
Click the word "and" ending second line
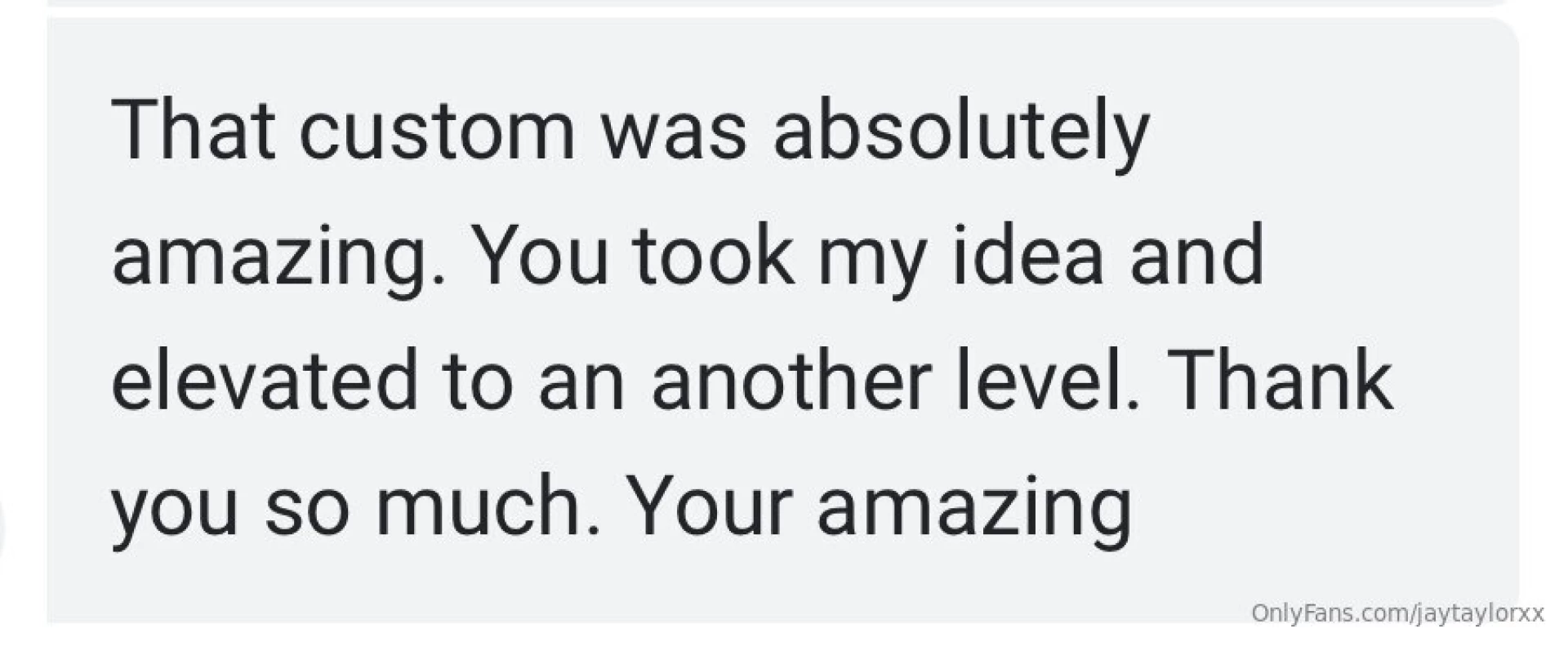[x=1196, y=255]
